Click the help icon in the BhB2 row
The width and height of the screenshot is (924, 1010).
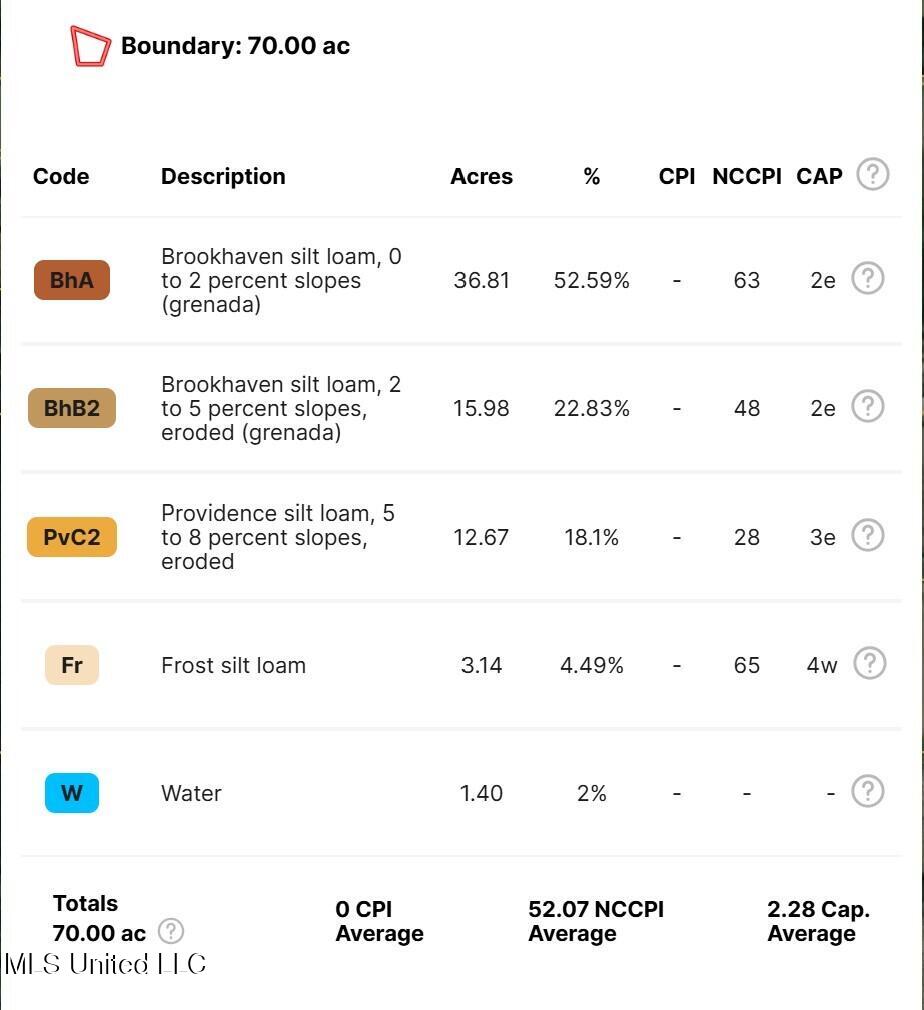[x=867, y=406]
